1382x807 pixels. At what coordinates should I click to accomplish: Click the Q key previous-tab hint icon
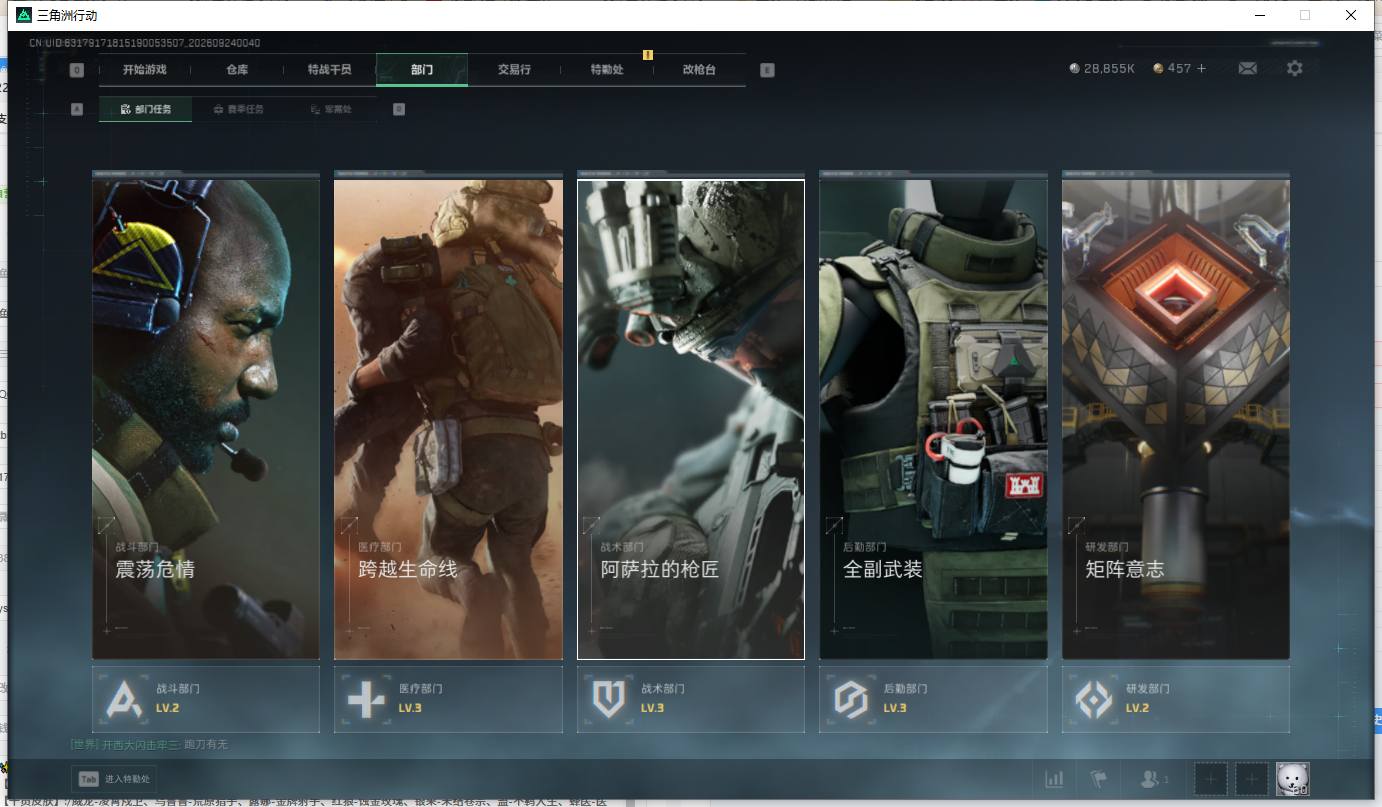tap(77, 70)
